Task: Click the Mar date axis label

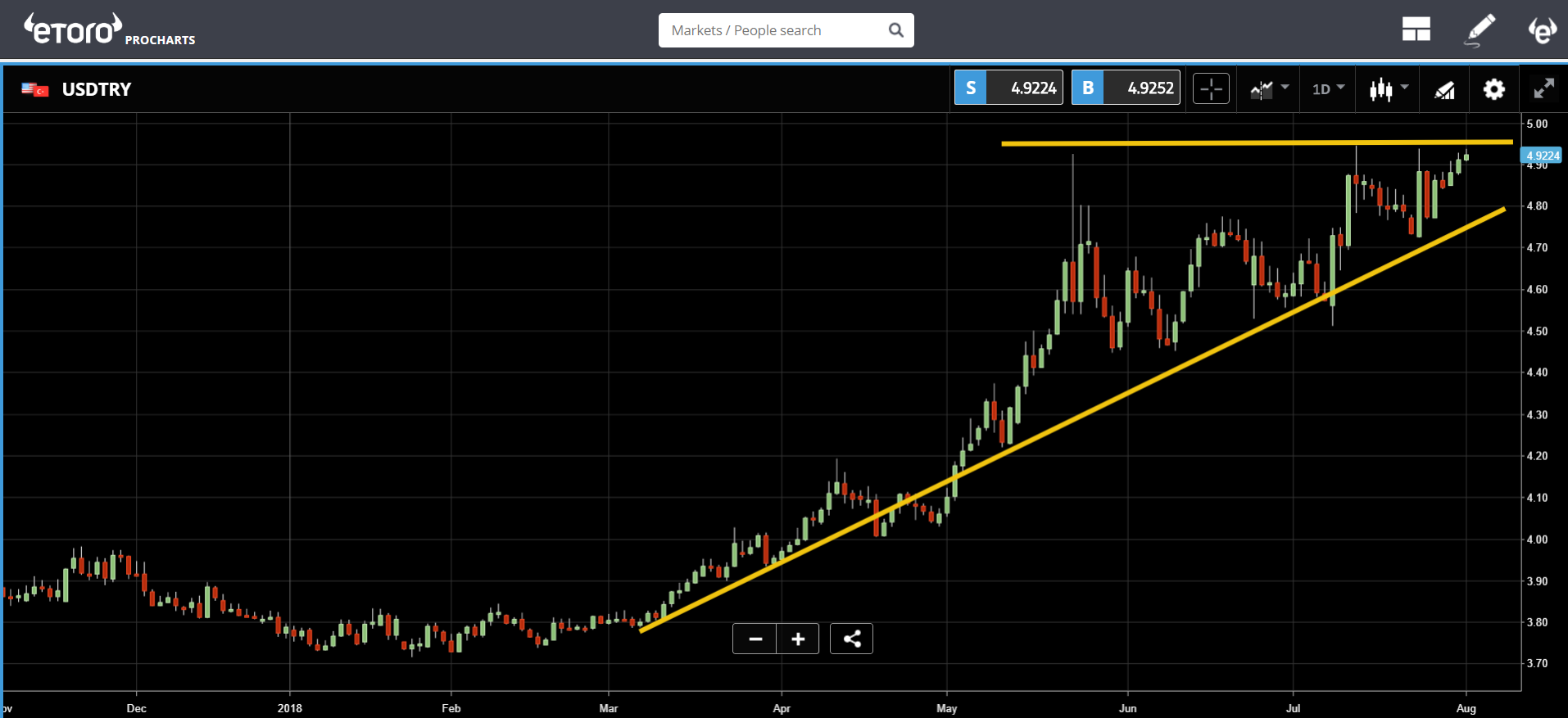Action: [x=608, y=708]
